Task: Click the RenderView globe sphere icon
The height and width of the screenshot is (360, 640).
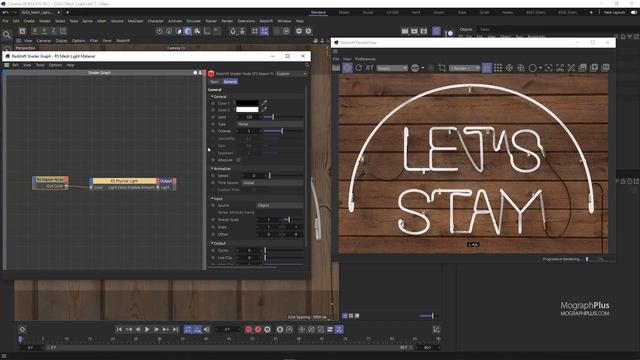Action: [415, 68]
